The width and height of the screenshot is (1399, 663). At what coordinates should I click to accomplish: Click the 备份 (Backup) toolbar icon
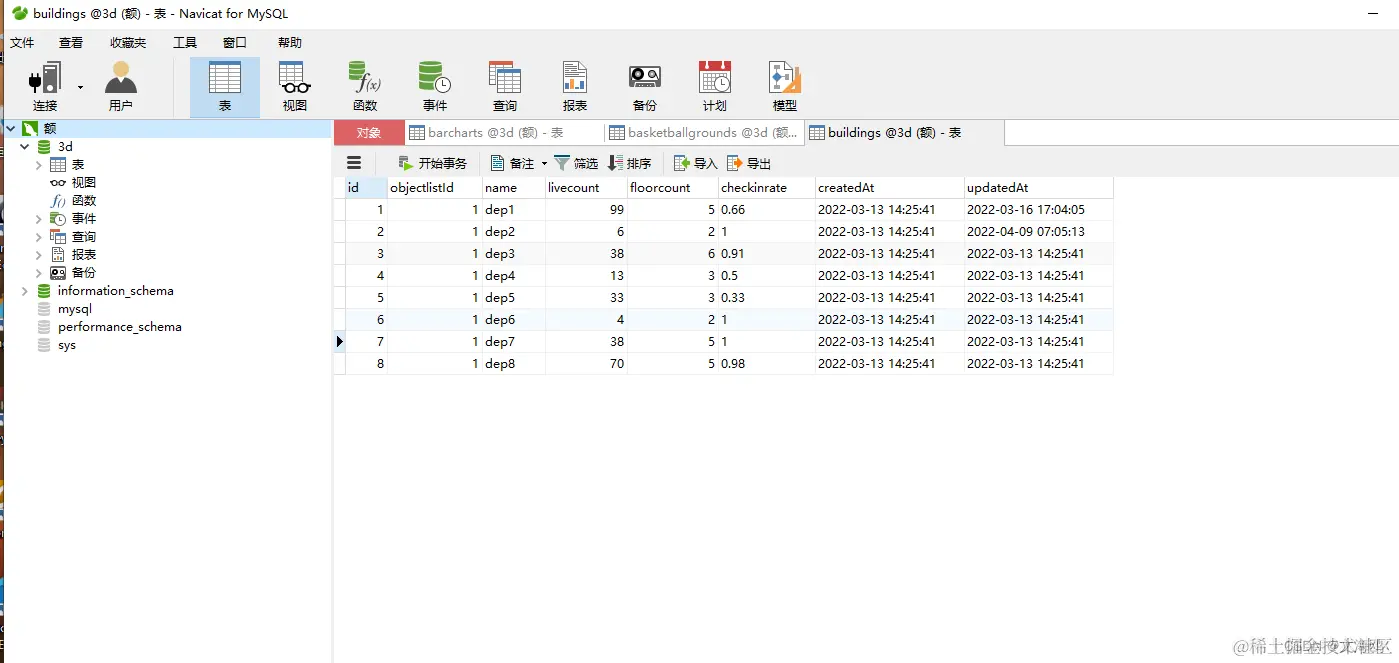pos(644,86)
